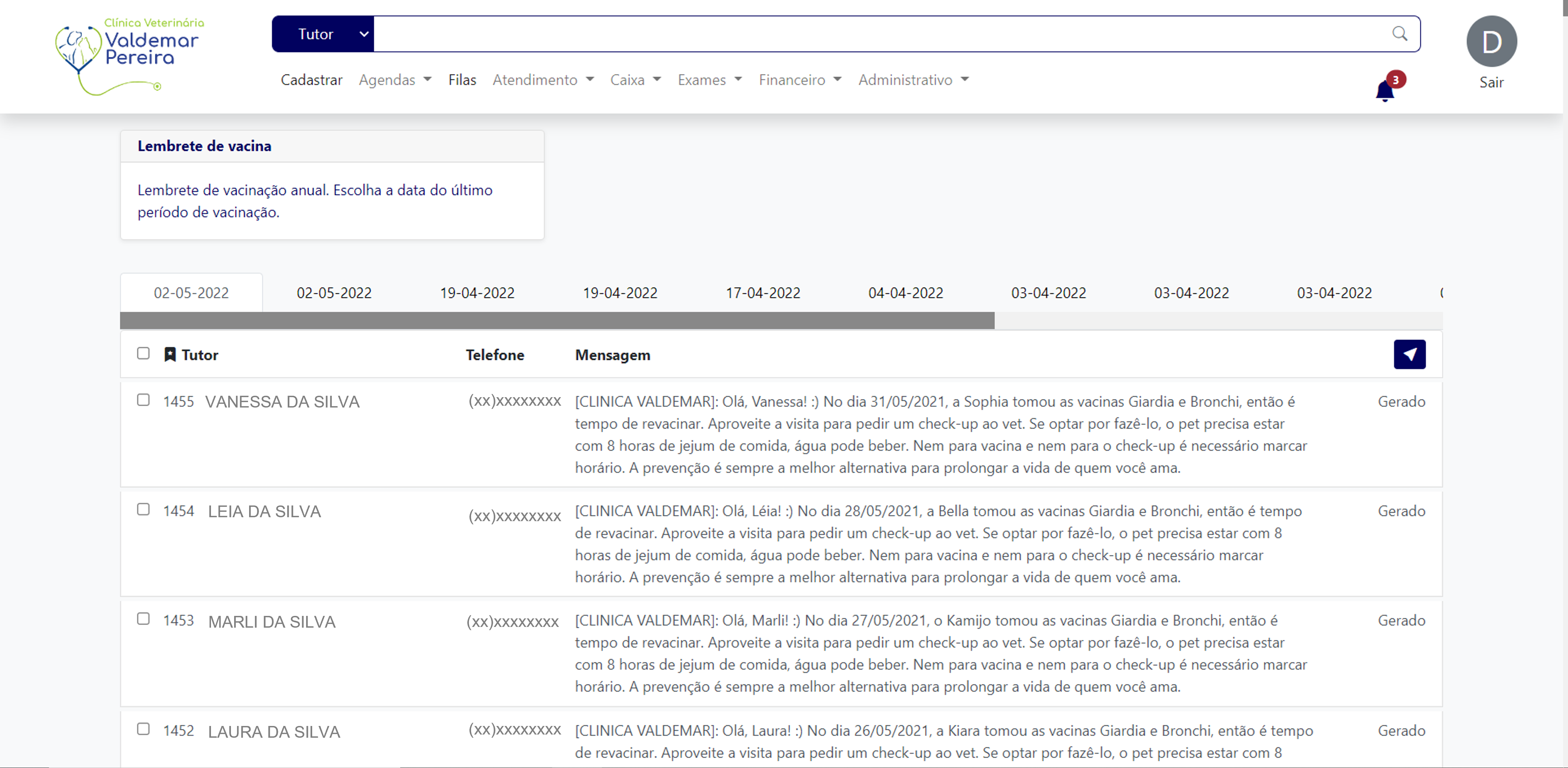
Task: Switch to the 17-04-2022 tab
Action: click(x=763, y=293)
